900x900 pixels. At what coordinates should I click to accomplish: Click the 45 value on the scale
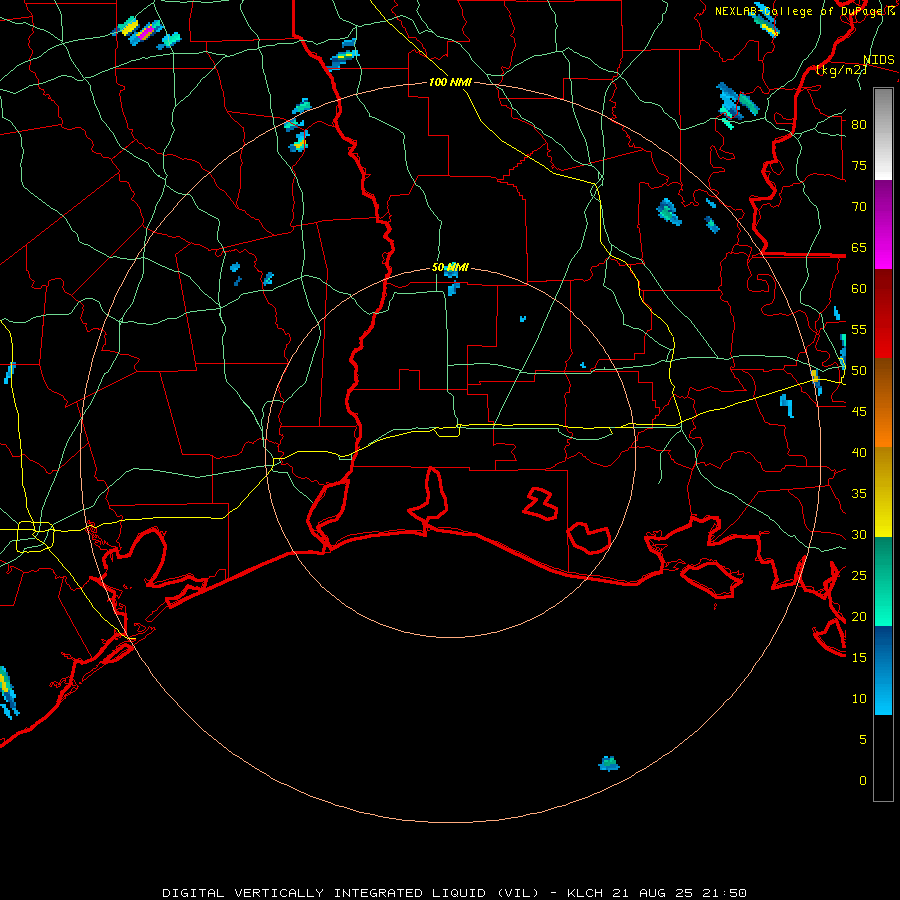tap(859, 412)
